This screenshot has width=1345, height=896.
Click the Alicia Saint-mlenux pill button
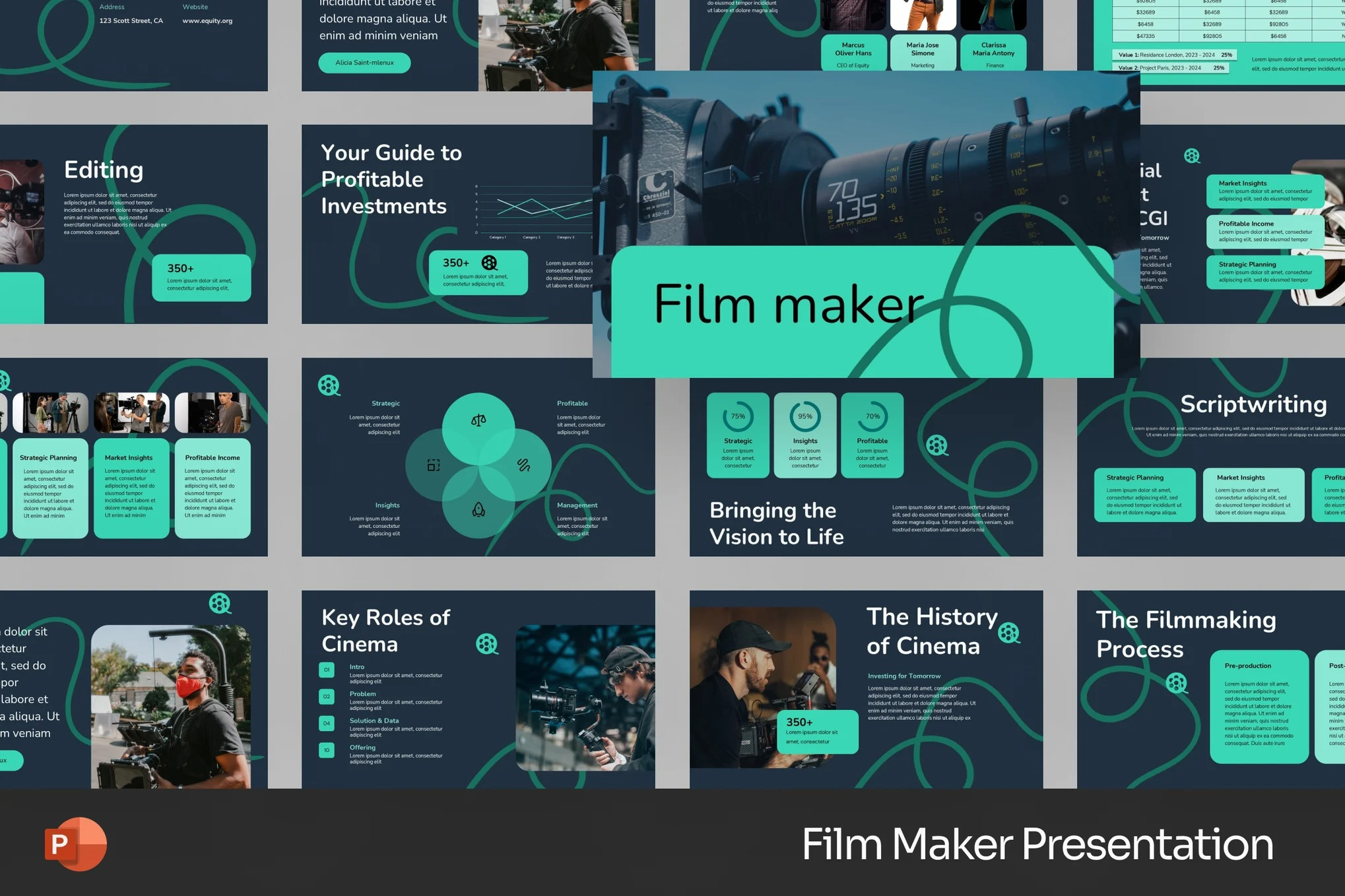pos(364,63)
